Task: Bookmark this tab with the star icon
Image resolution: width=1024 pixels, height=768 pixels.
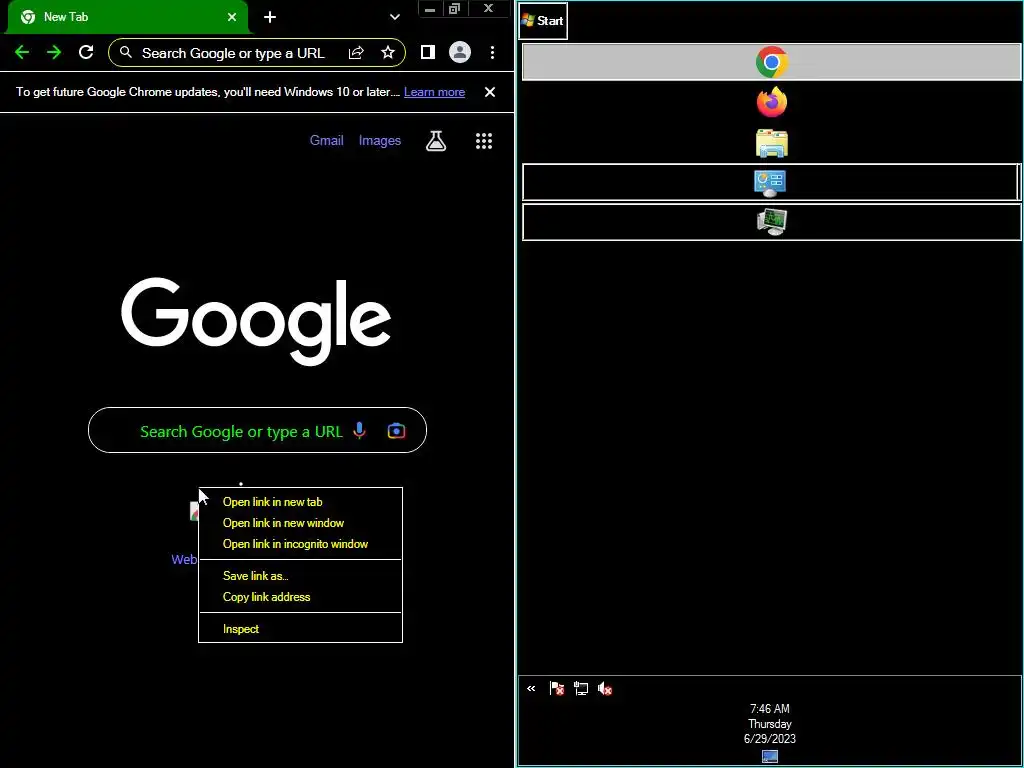Action: coord(388,52)
